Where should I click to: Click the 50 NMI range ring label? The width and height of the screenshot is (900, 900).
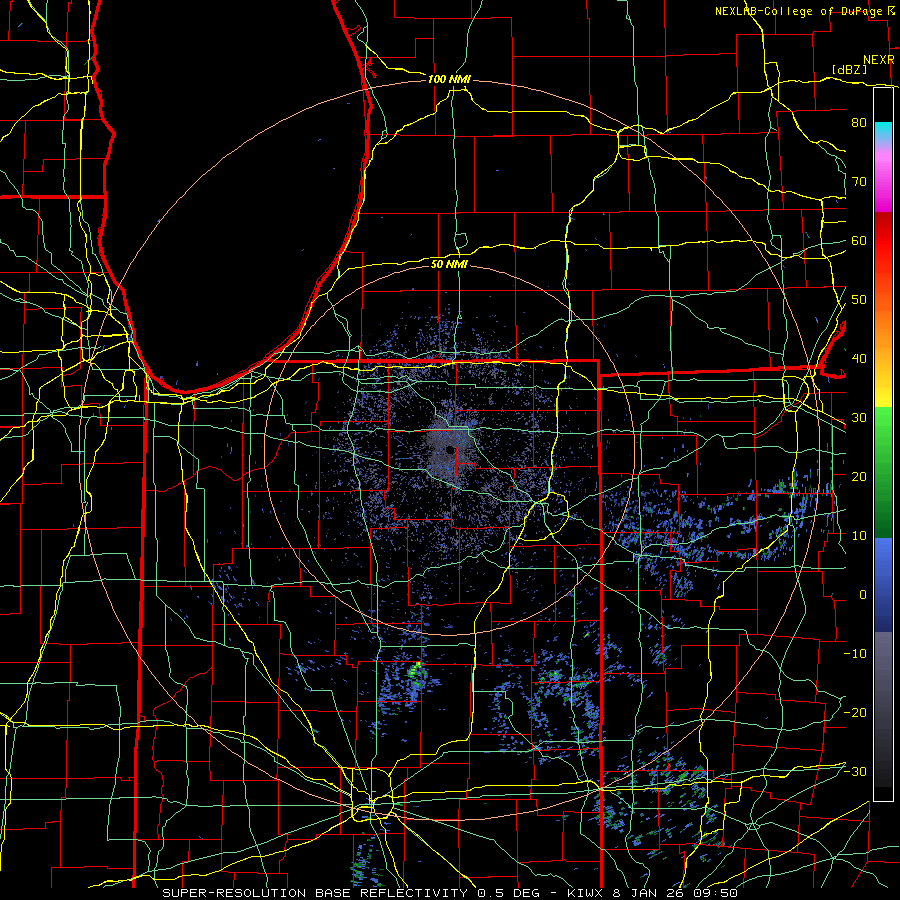pos(449,264)
